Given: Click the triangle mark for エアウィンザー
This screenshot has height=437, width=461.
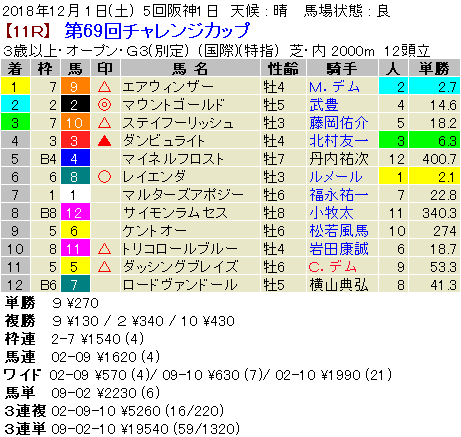Looking at the screenshot, I should coord(105,87).
